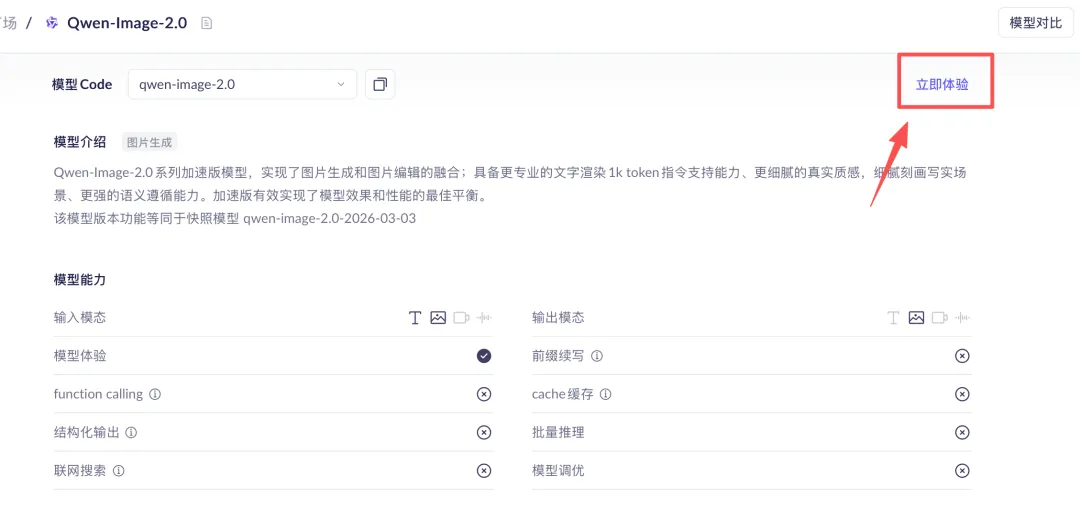This screenshot has width=1080, height=531.
Task: Click the cache缓存 row label
Action: click(562, 395)
